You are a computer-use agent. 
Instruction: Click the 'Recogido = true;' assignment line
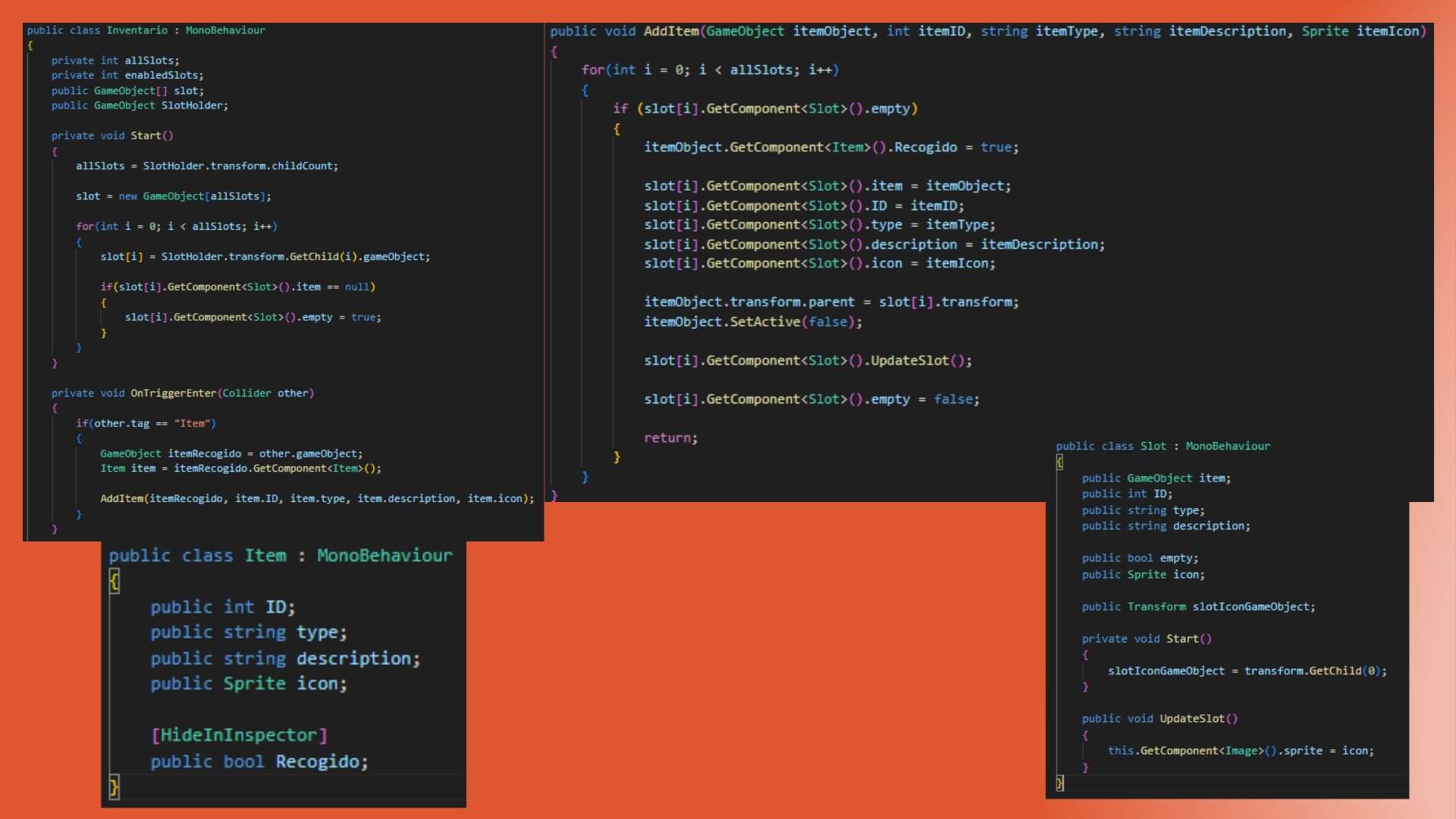(x=832, y=147)
